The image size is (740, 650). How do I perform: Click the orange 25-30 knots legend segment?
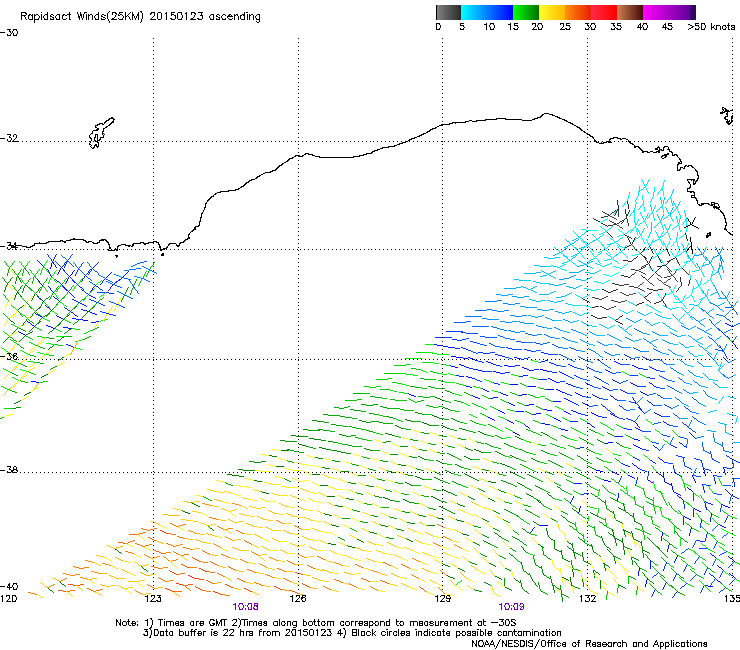tap(578, 12)
